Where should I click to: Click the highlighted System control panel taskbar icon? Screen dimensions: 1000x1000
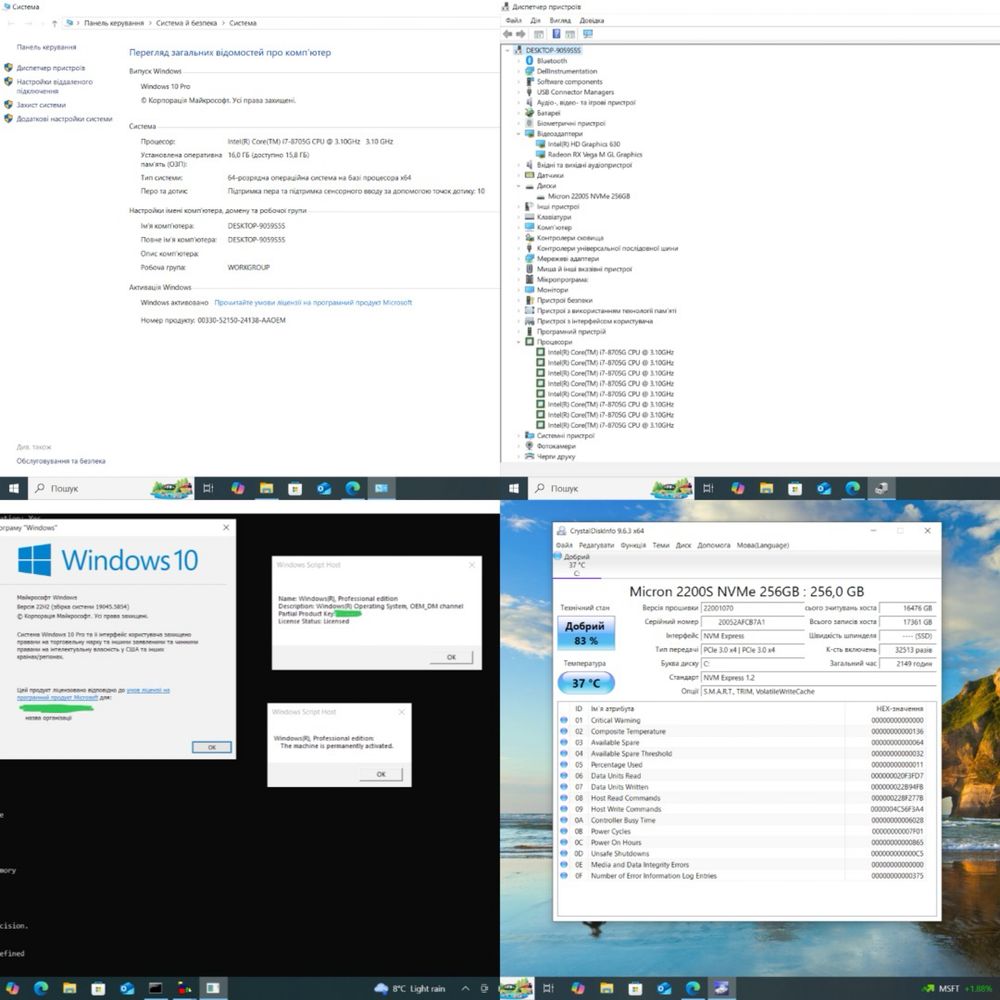[381, 489]
